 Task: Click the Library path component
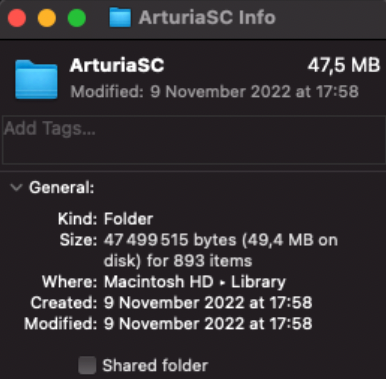tap(258, 282)
